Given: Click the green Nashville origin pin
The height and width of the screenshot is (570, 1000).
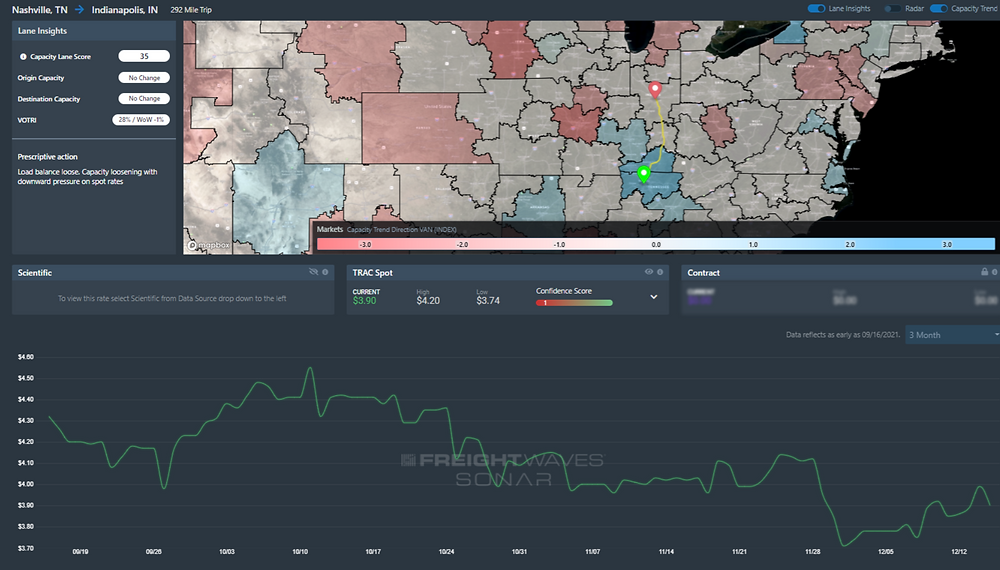Looking at the screenshot, I should point(643,173).
